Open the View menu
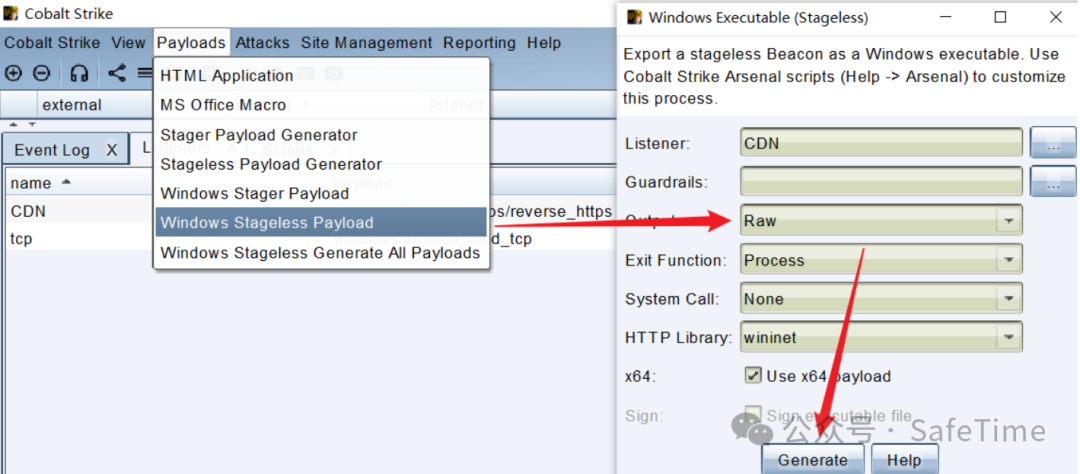 pyautogui.click(x=128, y=43)
